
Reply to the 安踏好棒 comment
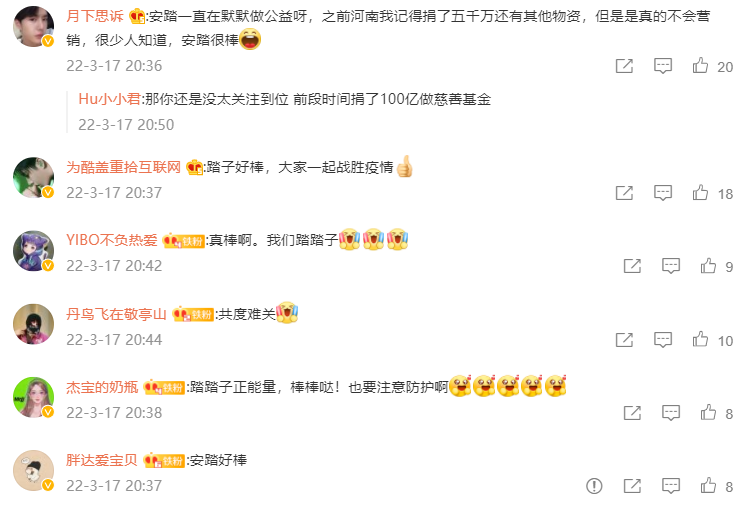coord(671,486)
